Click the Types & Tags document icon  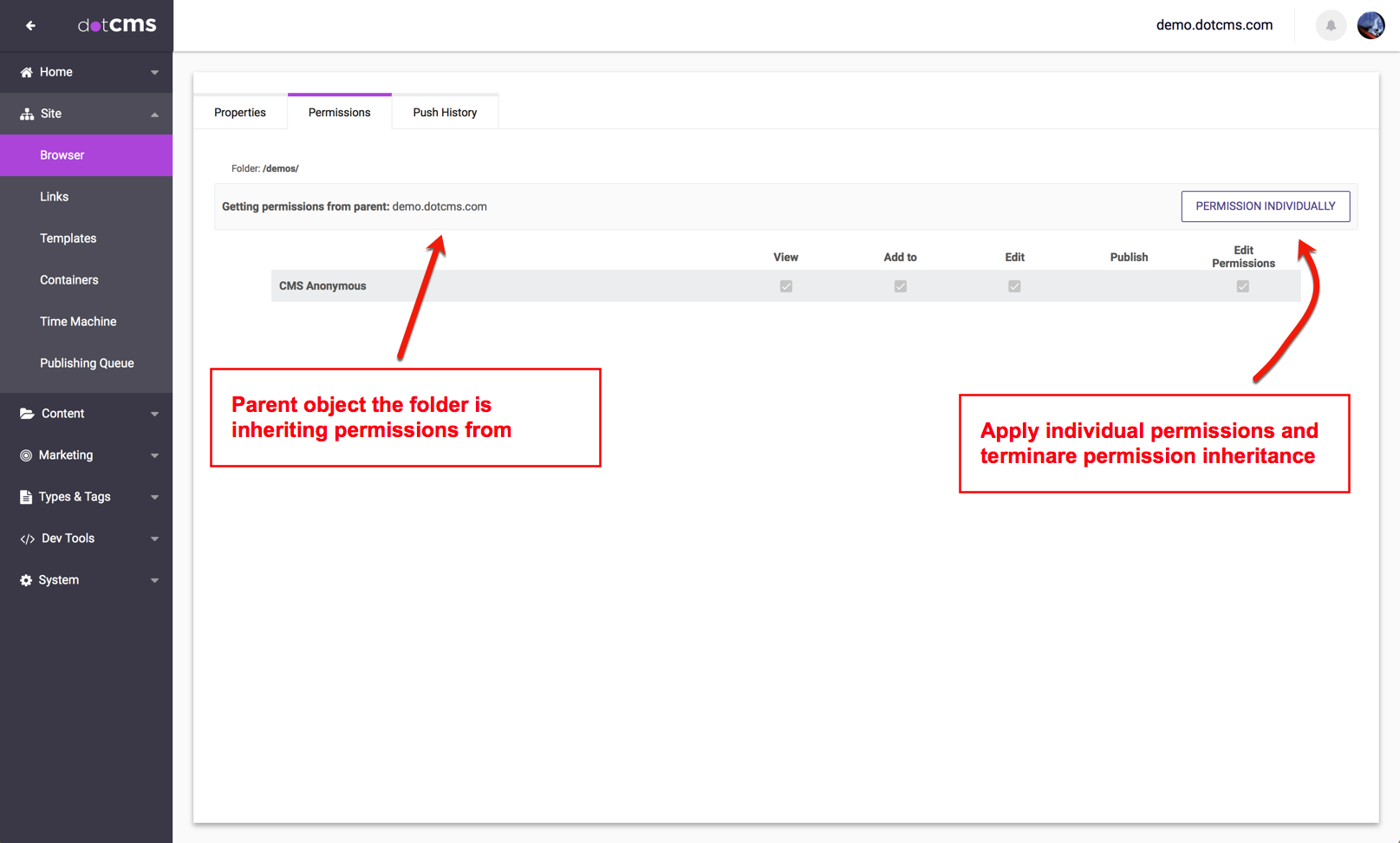click(26, 497)
